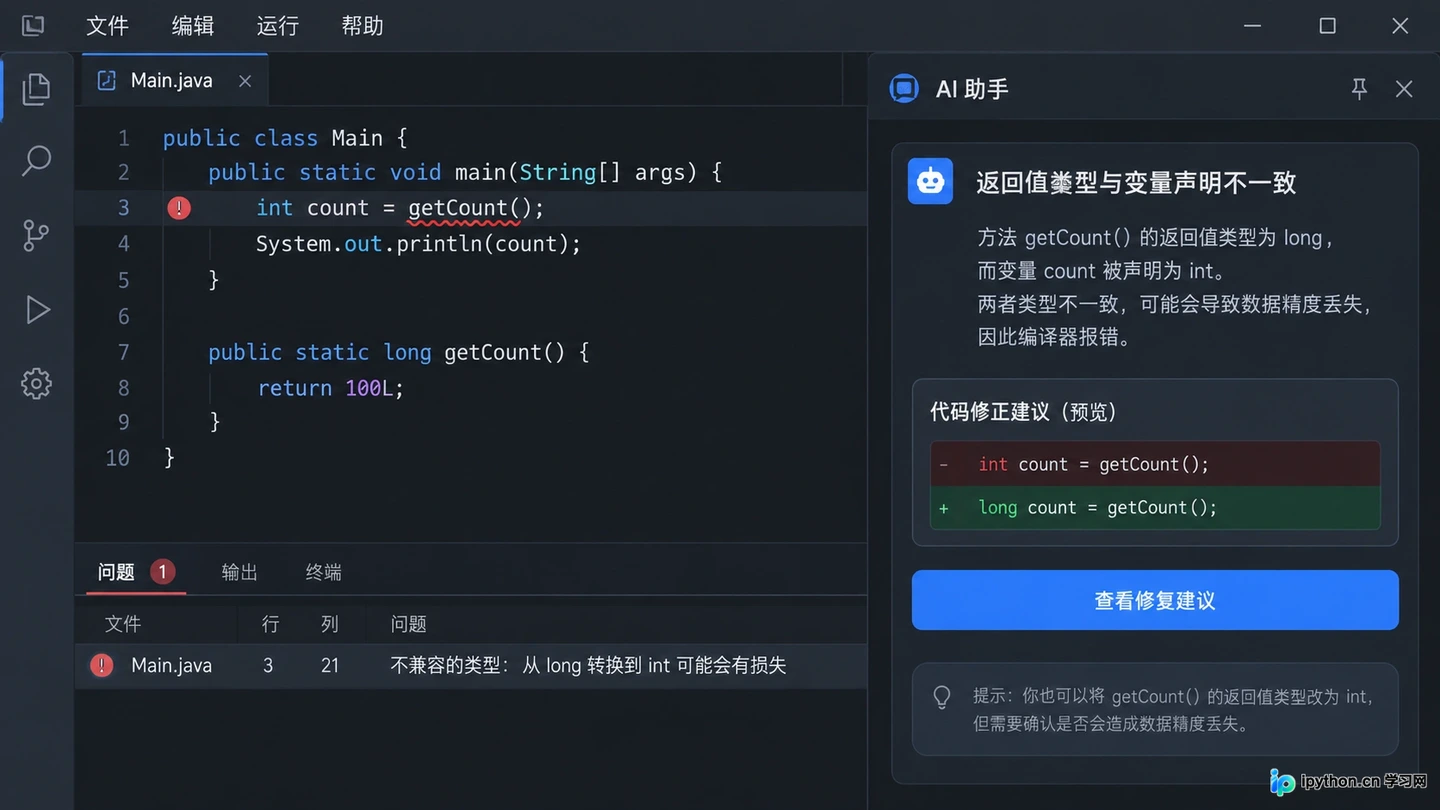This screenshot has height=810, width=1440.
Task: Open the Settings gear icon
Action: tap(37, 383)
